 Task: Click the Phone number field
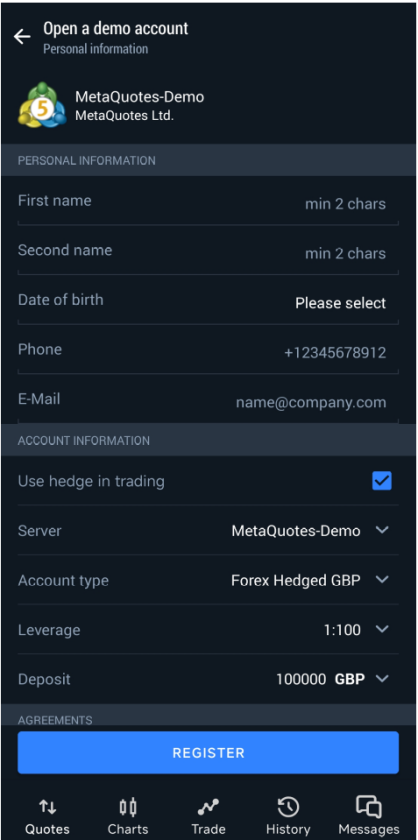coord(208,350)
